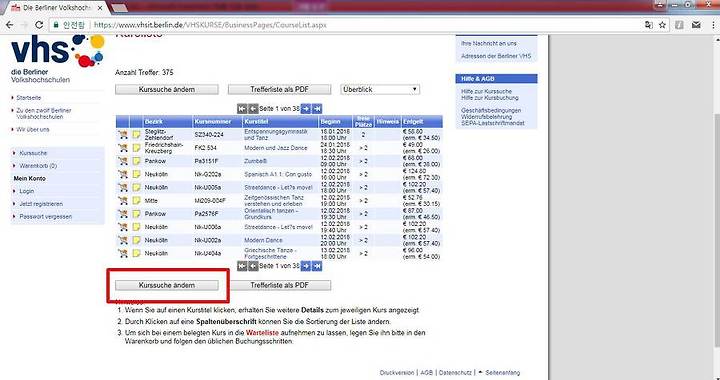Click the browser address bar URL
Screen dimensions: 720x380
[210, 25]
